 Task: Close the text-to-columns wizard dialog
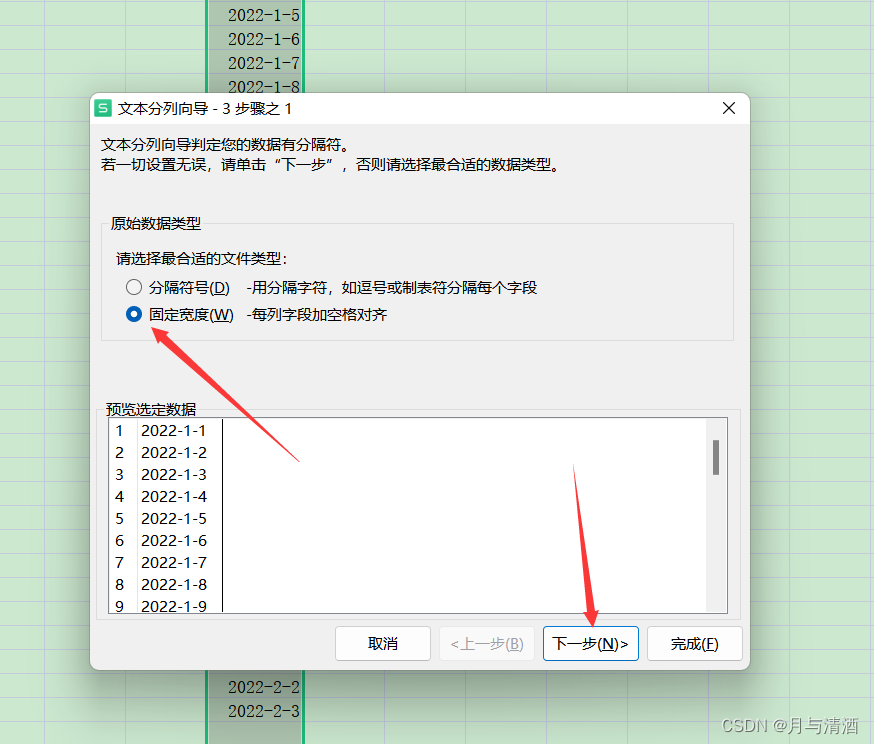(729, 108)
